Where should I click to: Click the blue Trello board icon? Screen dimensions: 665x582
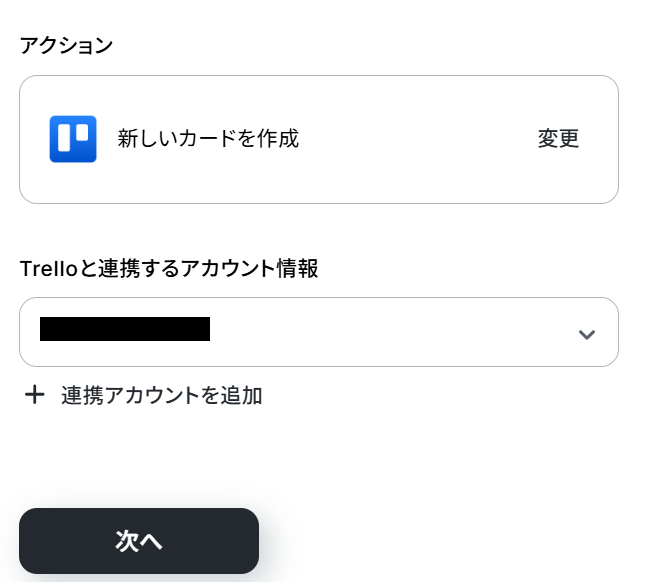pos(73,139)
